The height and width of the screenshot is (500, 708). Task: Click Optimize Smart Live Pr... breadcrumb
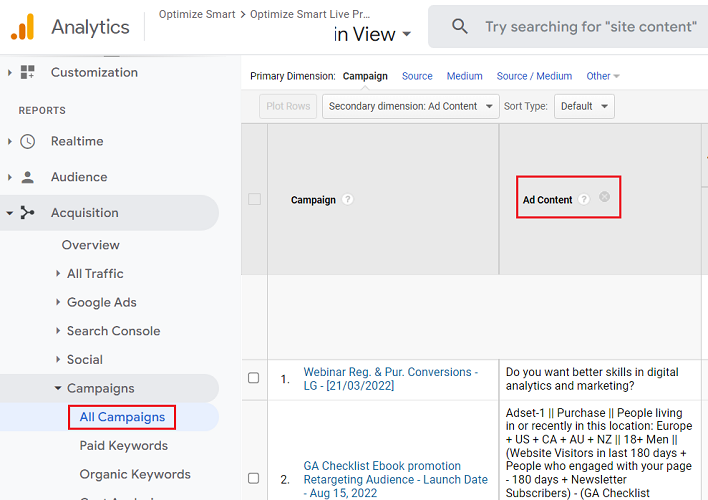[310, 14]
